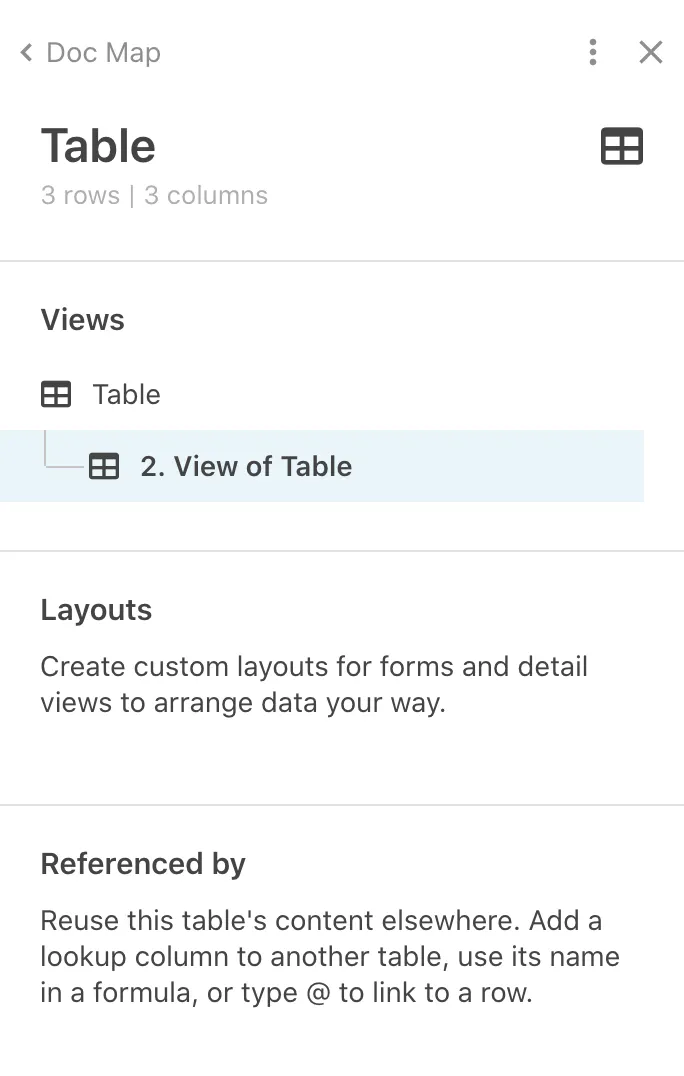684x1076 pixels.
Task: Click the Referenced by section header
Action: pos(143,863)
